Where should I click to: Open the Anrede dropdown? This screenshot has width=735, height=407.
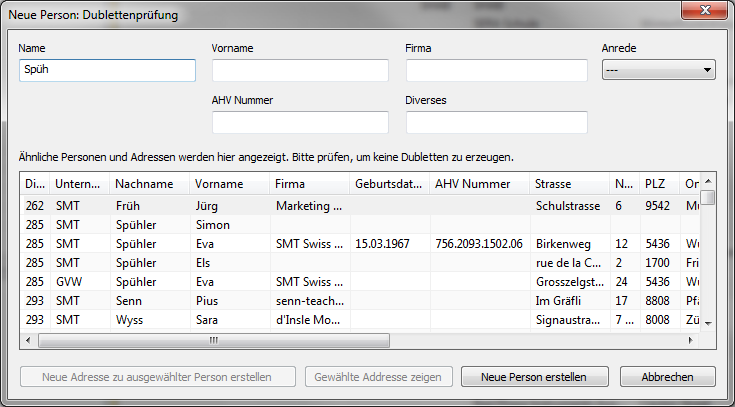pos(658,70)
